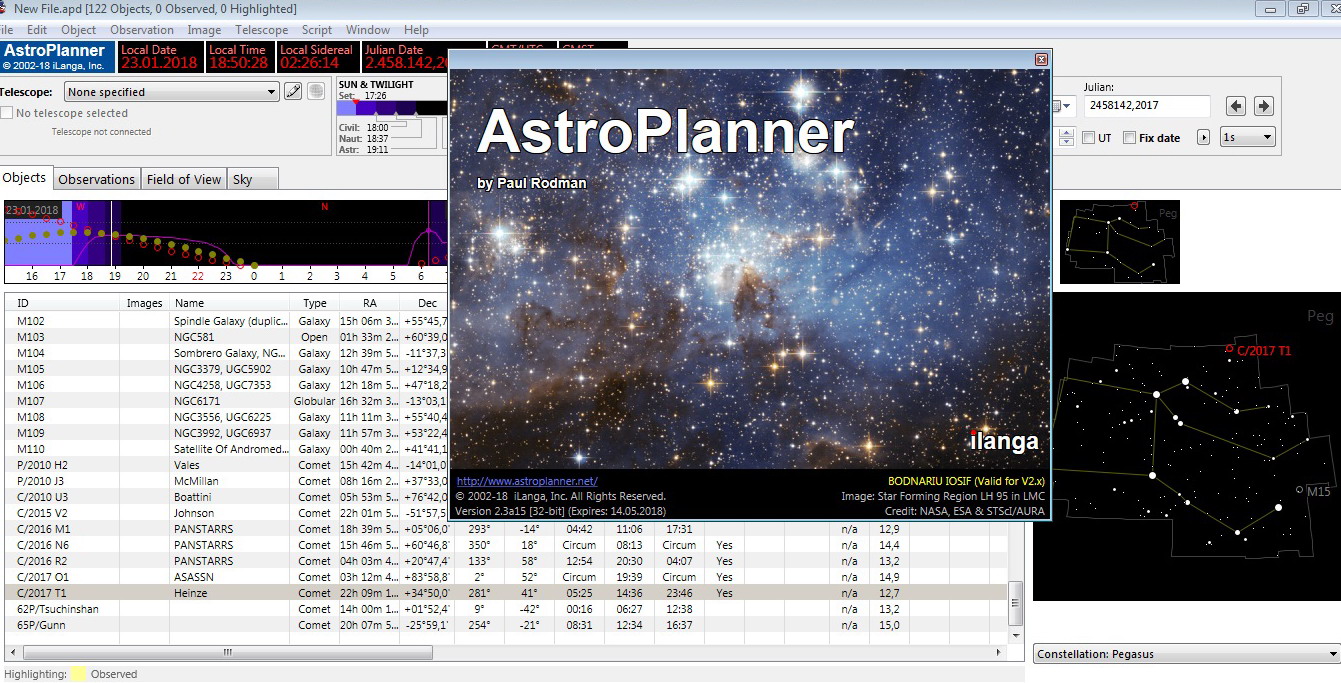Click the pencil icon to edit telescope

(293, 92)
